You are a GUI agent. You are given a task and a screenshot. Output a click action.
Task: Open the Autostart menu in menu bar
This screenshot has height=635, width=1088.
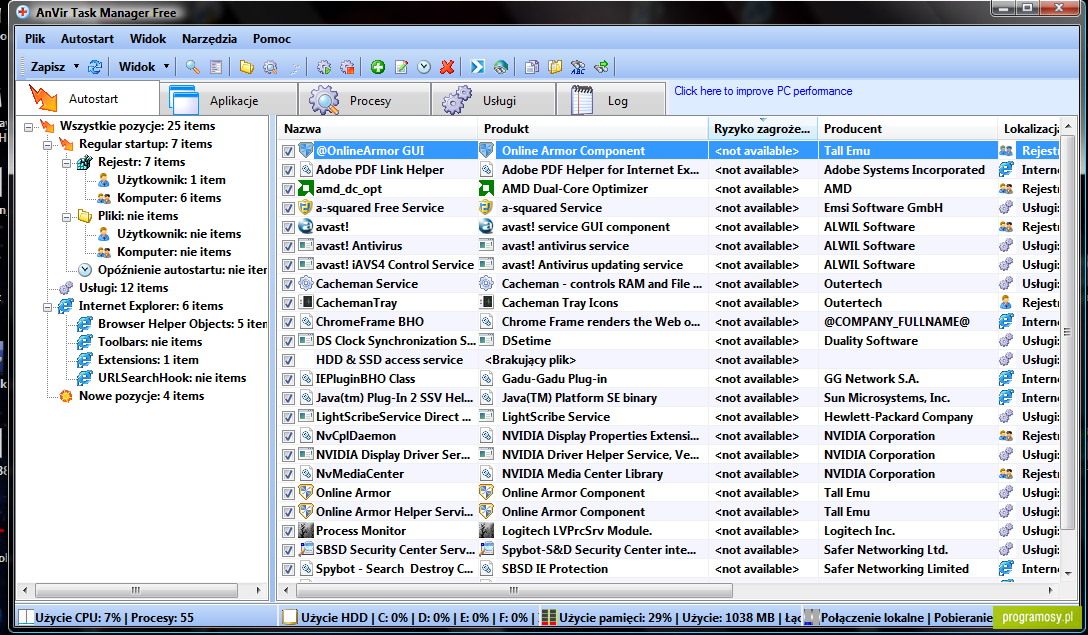(87, 39)
